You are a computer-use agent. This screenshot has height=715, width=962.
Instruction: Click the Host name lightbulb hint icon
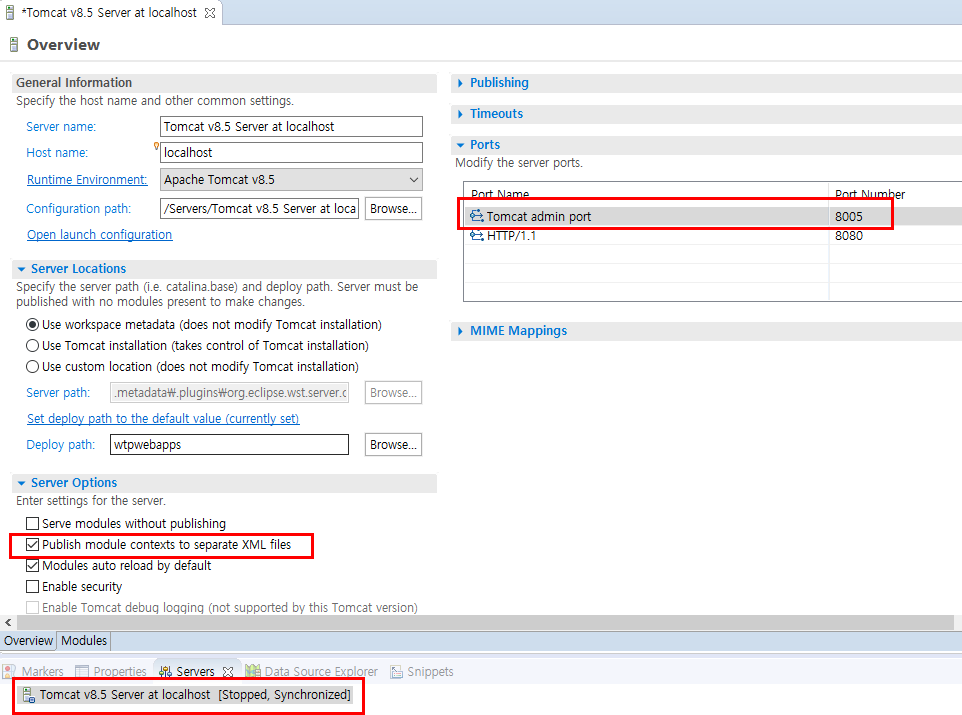pos(156,146)
